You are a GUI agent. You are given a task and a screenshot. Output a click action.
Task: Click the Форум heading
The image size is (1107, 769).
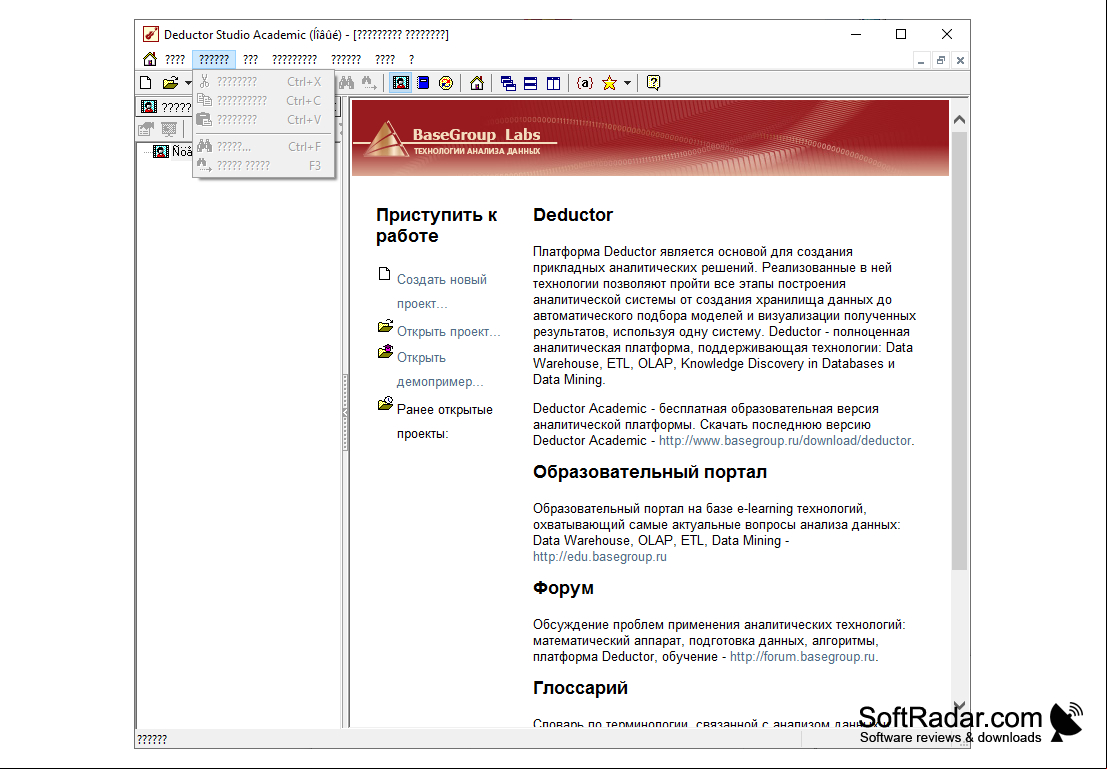pyautogui.click(x=563, y=588)
